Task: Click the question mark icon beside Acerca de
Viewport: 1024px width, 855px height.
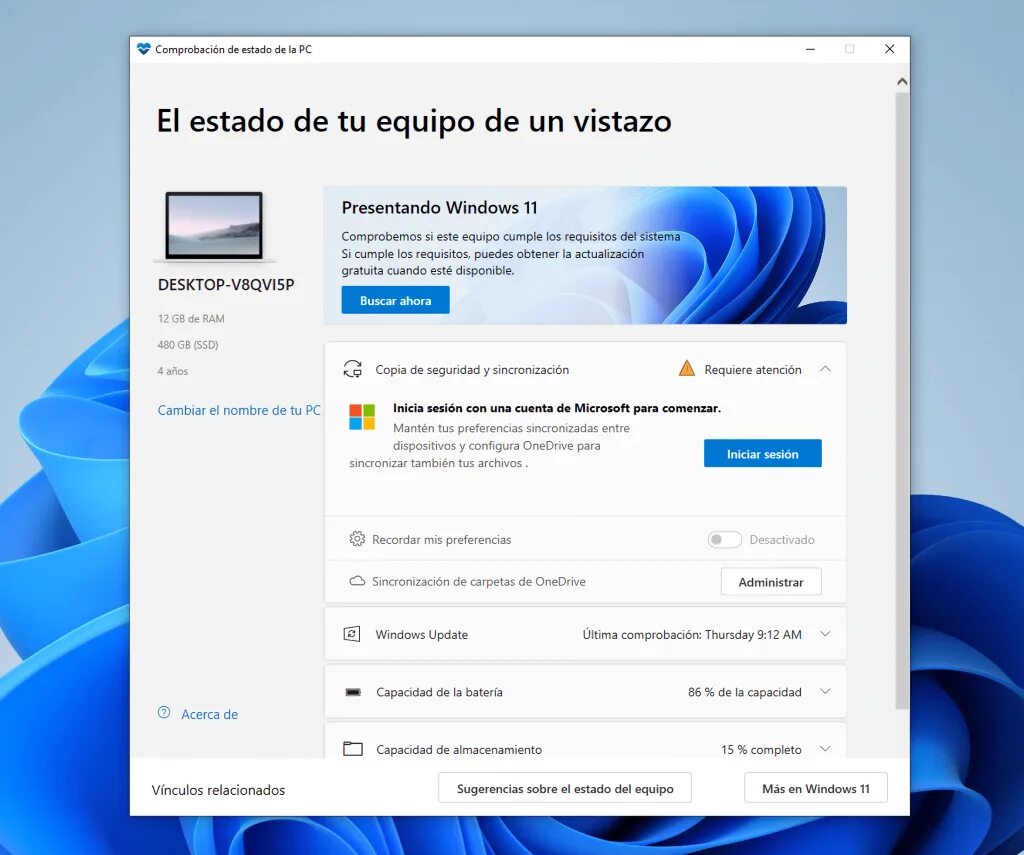Action: point(164,713)
